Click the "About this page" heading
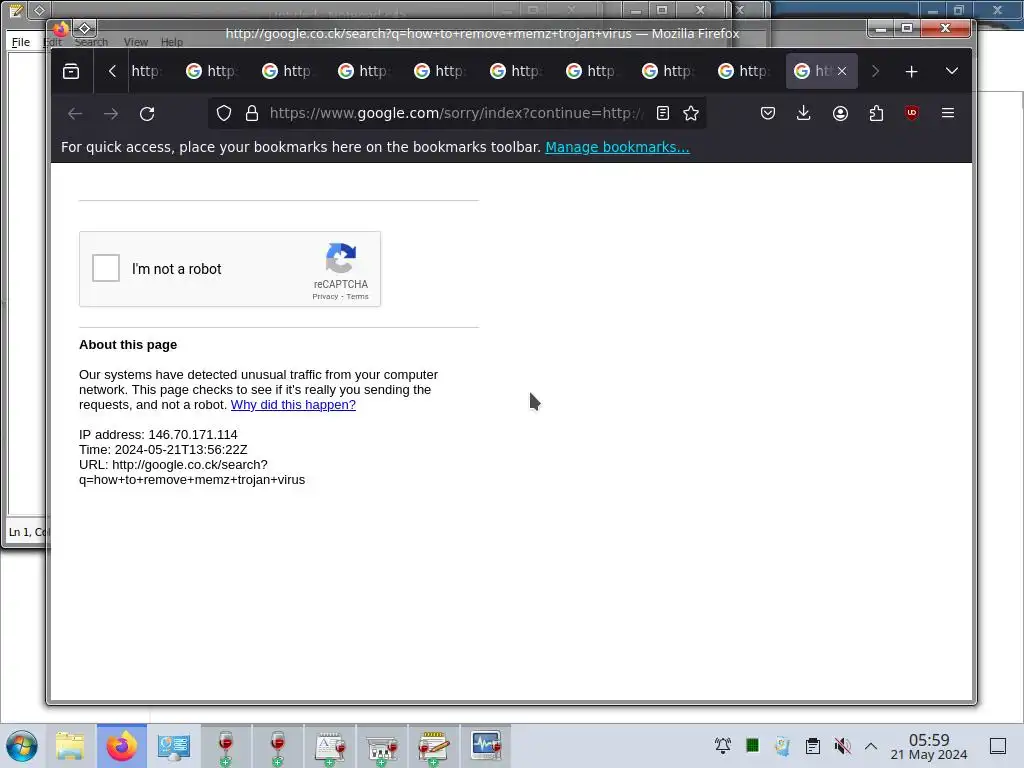The image size is (1024, 768). [x=128, y=345]
